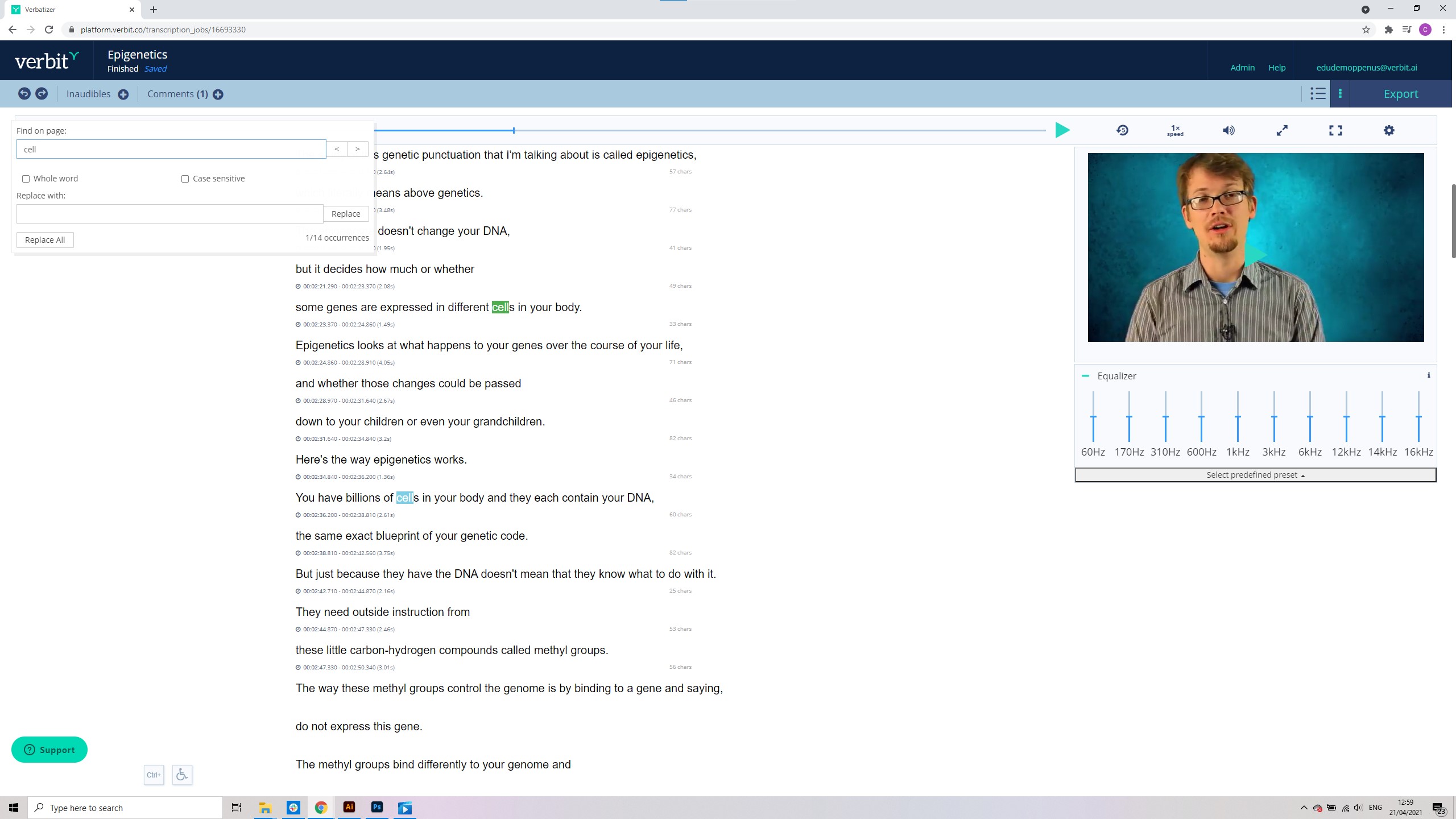Click the rewind replay icon

coord(1122,130)
